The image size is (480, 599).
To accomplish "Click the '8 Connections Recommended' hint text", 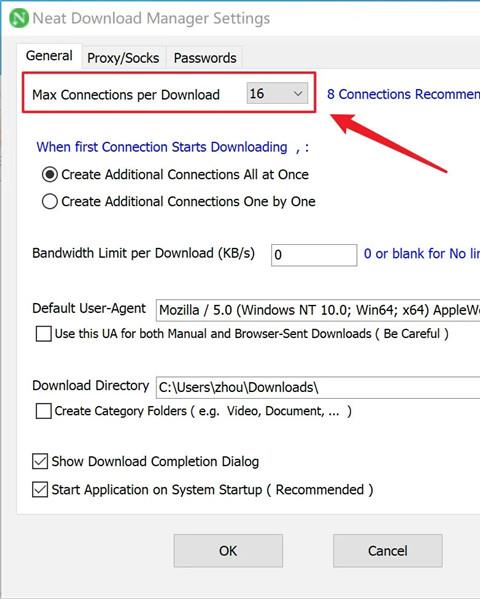I will pos(403,94).
